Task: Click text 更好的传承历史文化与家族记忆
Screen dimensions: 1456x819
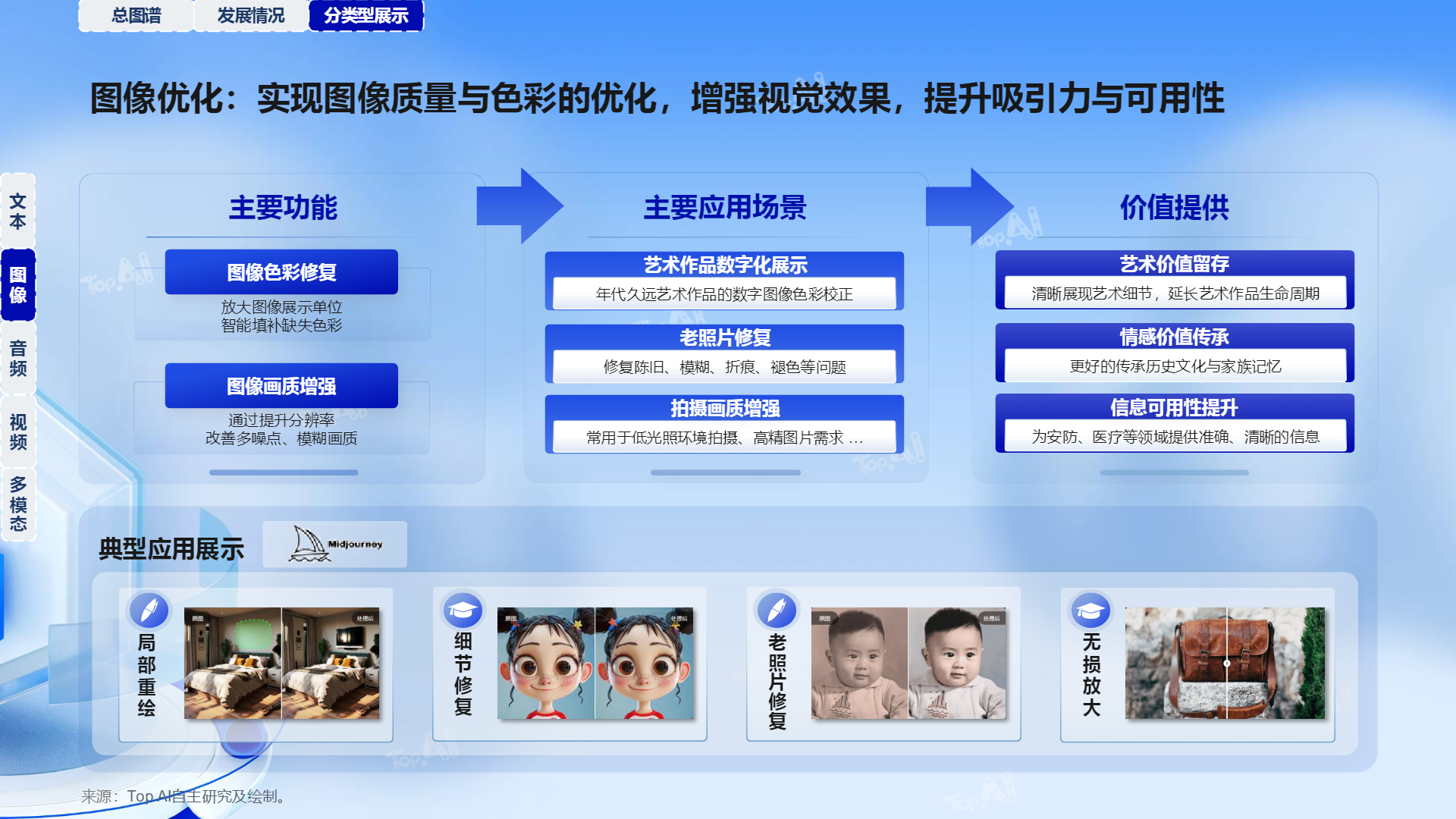Action: tap(1175, 366)
